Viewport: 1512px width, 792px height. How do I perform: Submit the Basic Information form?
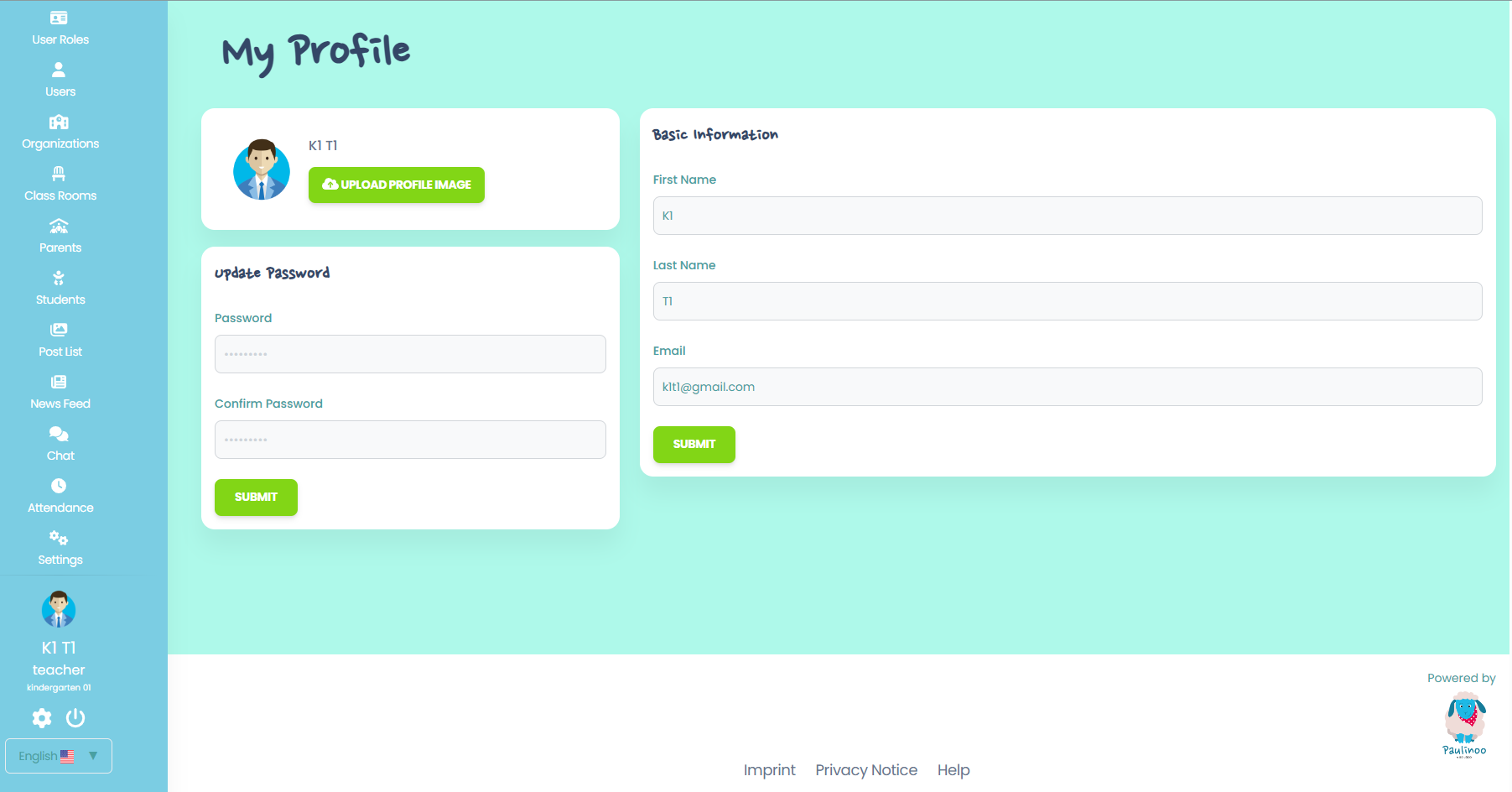point(694,445)
